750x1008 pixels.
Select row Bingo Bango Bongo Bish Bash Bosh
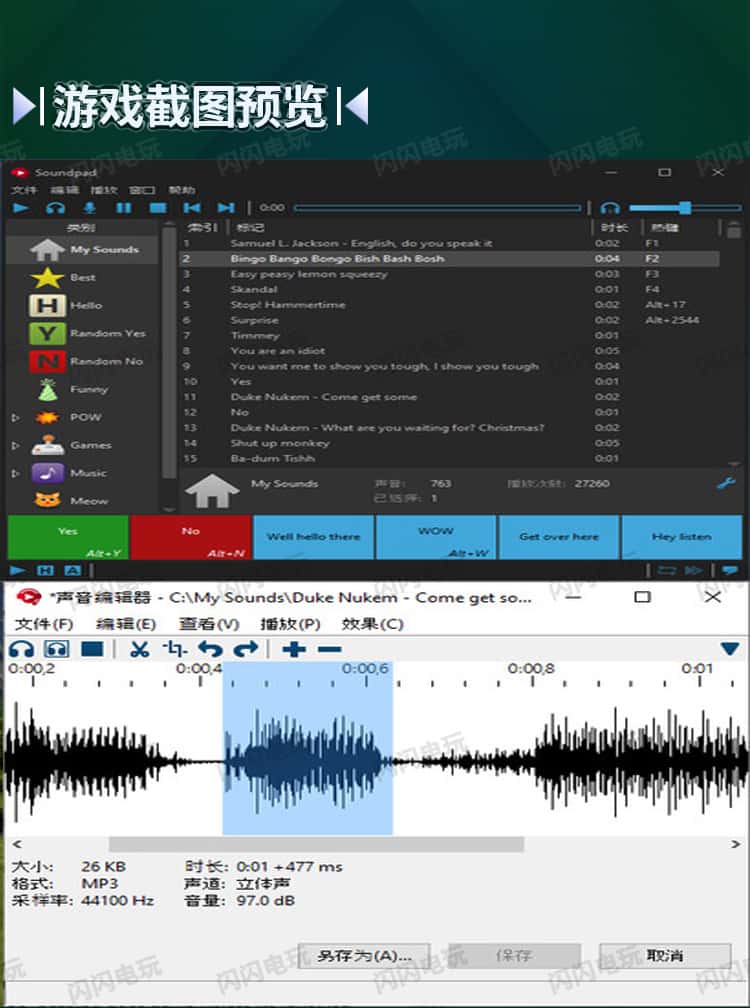pos(449,258)
